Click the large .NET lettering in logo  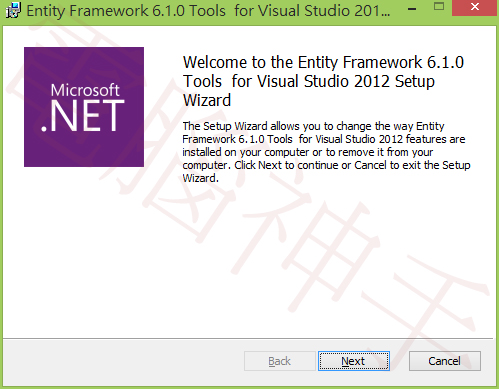[83, 116]
